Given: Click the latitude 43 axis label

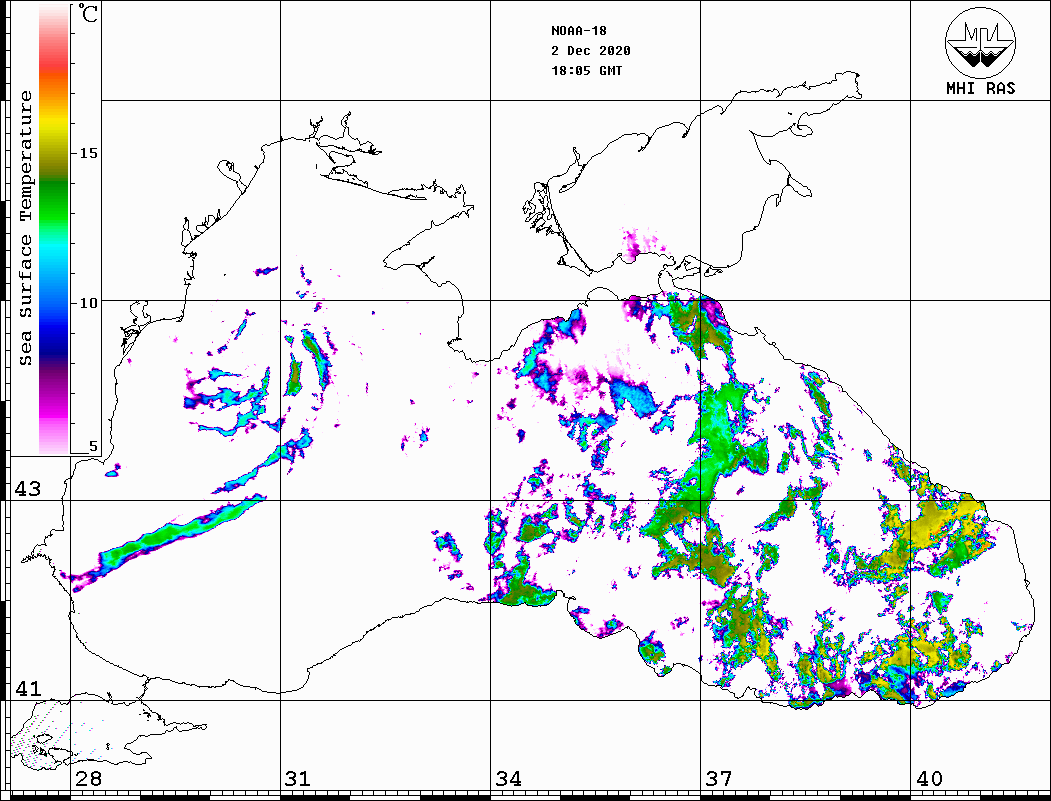Looking at the screenshot, I should coord(27,489).
